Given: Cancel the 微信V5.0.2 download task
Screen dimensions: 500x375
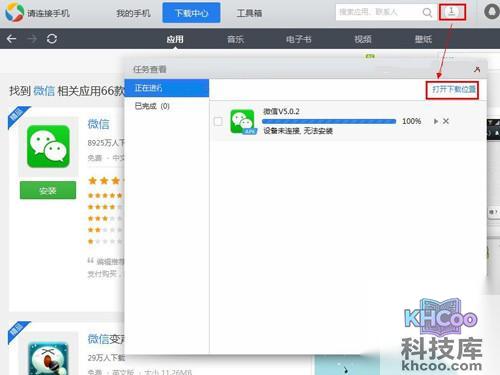Looking at the screenshot, I should [446, 121].
